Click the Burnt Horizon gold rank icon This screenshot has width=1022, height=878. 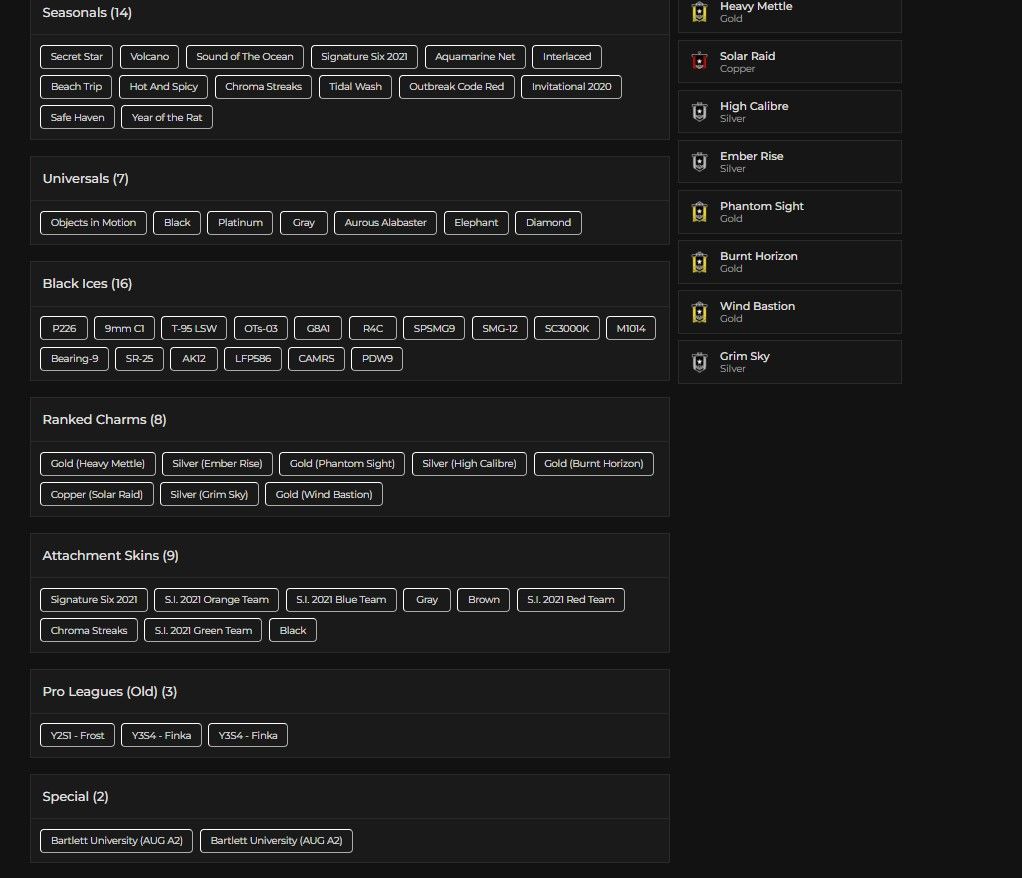tap(699, 262)
